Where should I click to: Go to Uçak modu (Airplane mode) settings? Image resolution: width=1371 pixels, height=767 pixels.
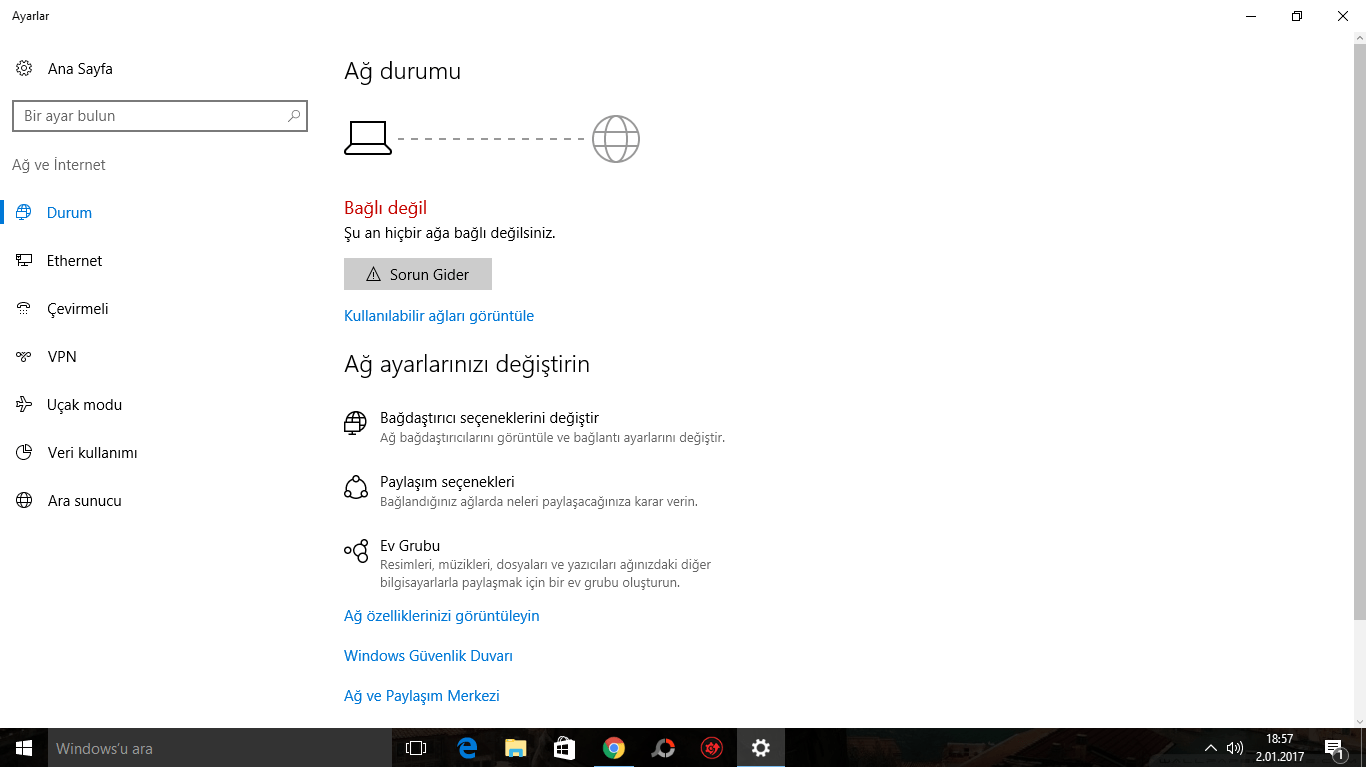click(x=83, y=404)
